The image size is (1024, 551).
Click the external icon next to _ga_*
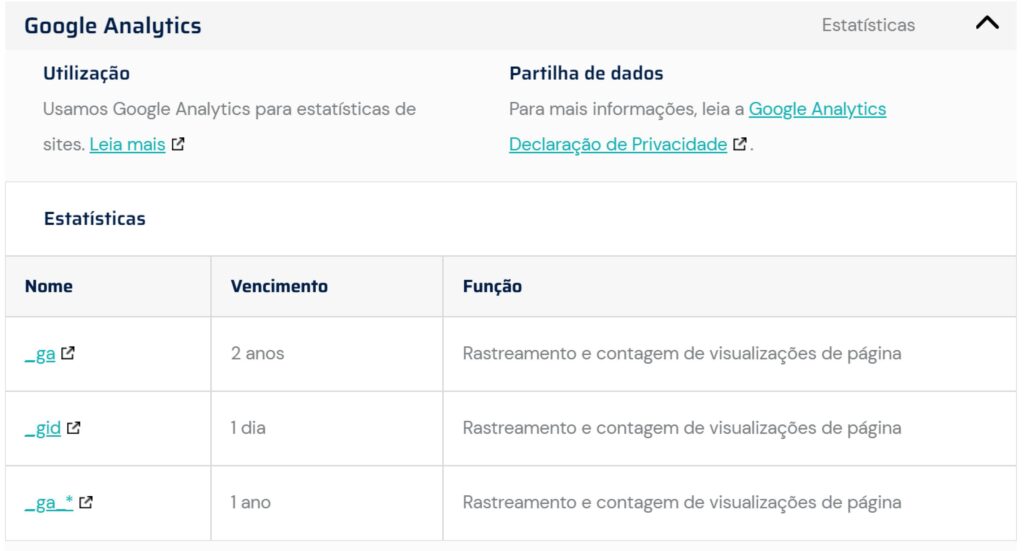click(86, 502)
